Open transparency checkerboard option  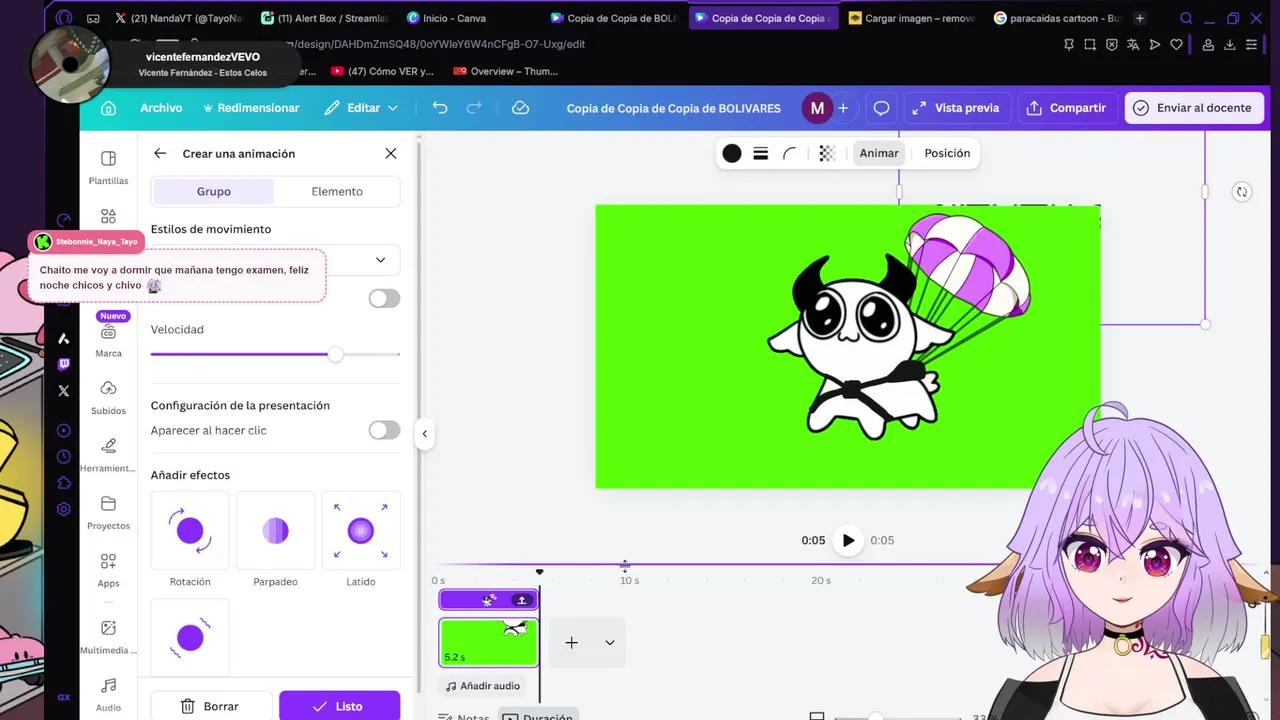tap(827, 153)
